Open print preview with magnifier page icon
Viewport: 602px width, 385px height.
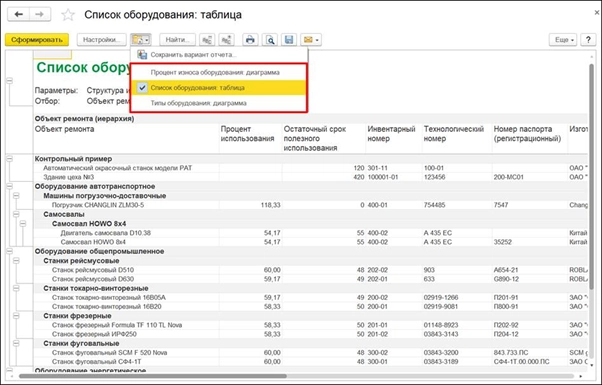pos(270,40)
